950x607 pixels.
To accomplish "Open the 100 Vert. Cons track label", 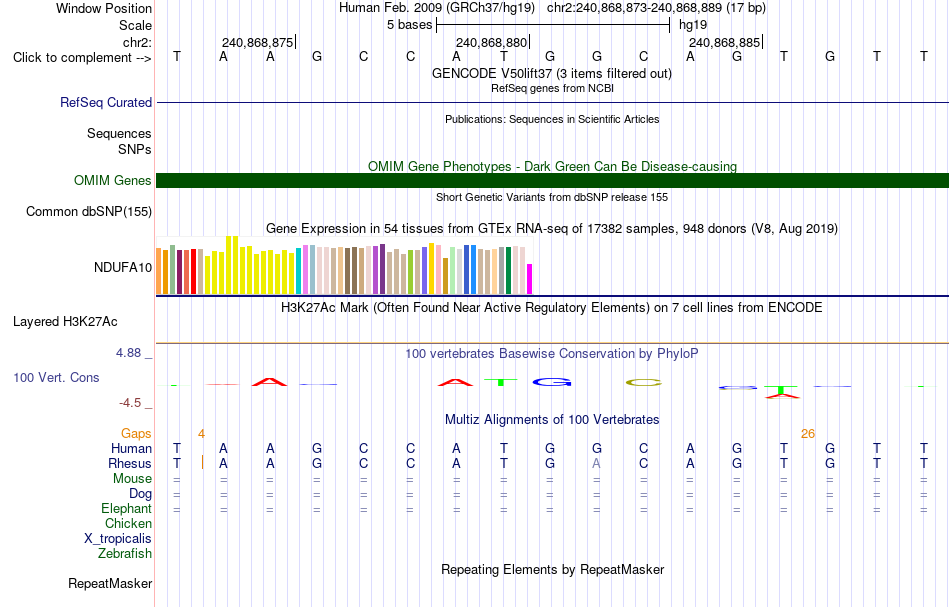I will (56, 377).
